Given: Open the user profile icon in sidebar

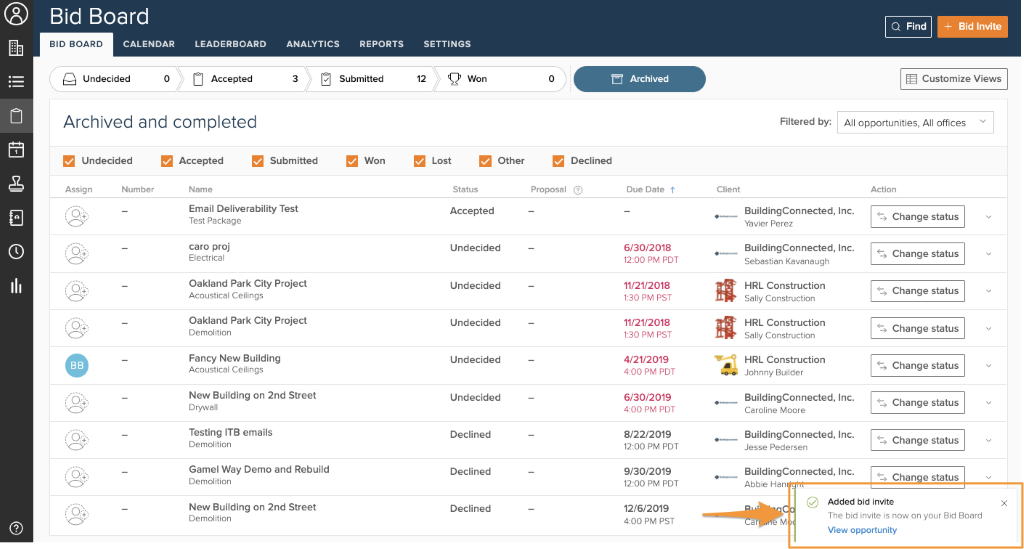Looking at the screenshot, I should 16,15.
